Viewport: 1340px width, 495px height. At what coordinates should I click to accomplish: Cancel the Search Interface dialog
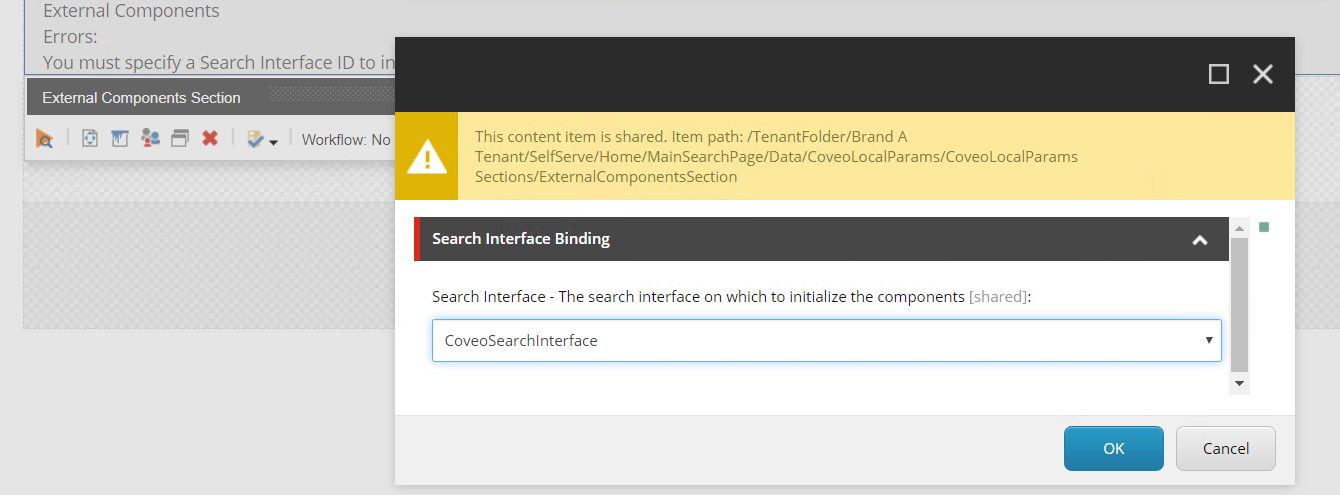click(1225, 449)
